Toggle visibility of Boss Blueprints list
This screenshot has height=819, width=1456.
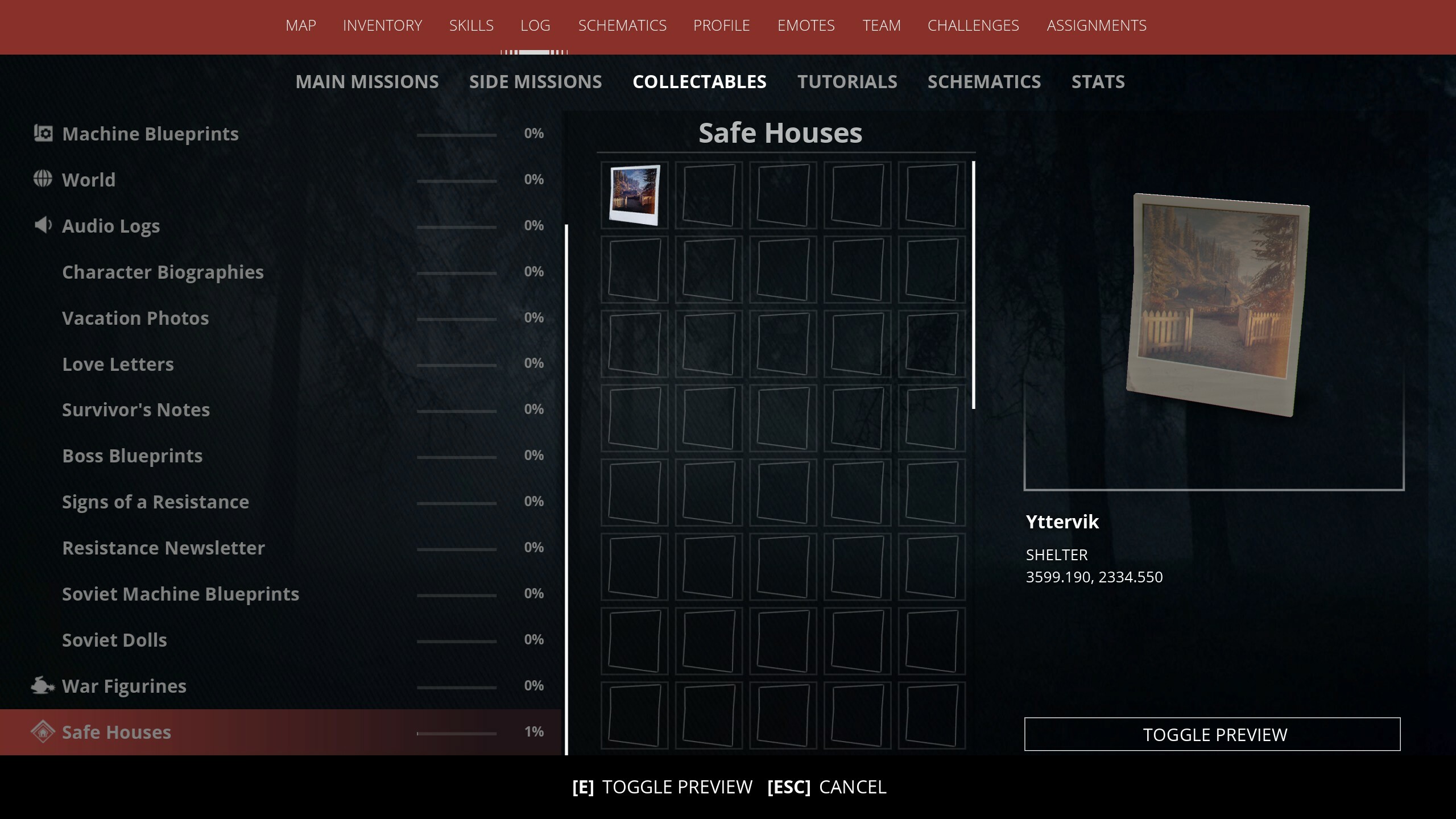(132, 454)
